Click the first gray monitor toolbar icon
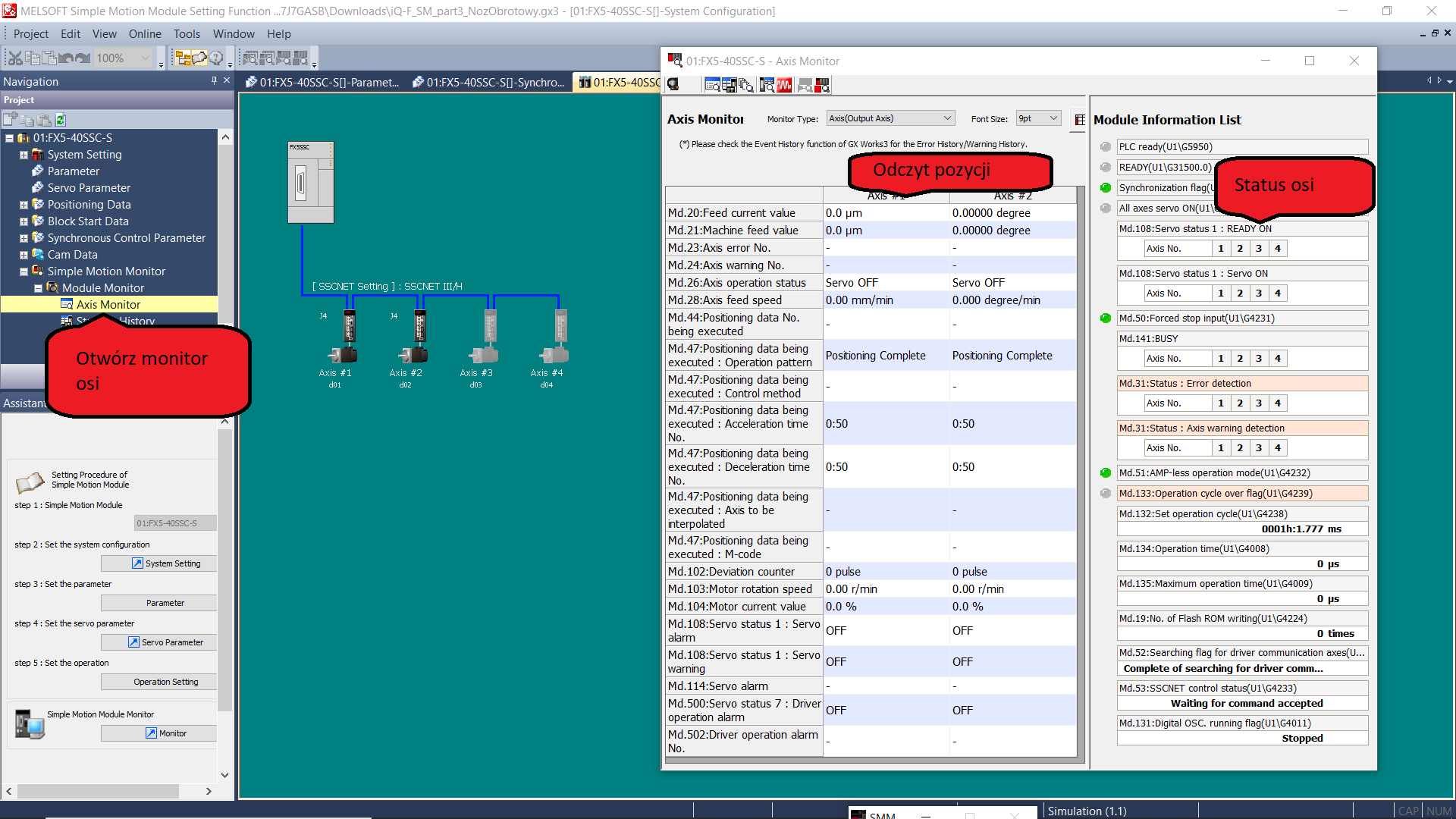 click(250, 58)
